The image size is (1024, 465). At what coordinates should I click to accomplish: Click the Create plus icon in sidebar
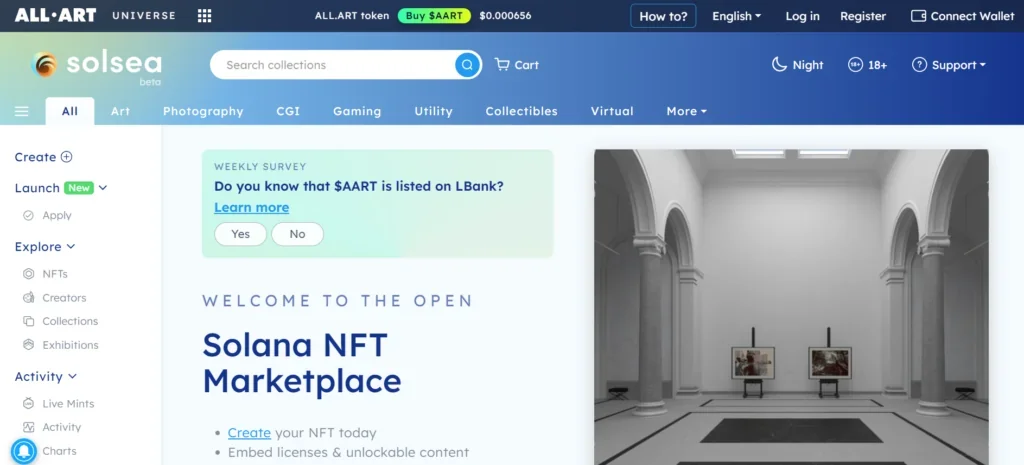click(x=66, y=157)
